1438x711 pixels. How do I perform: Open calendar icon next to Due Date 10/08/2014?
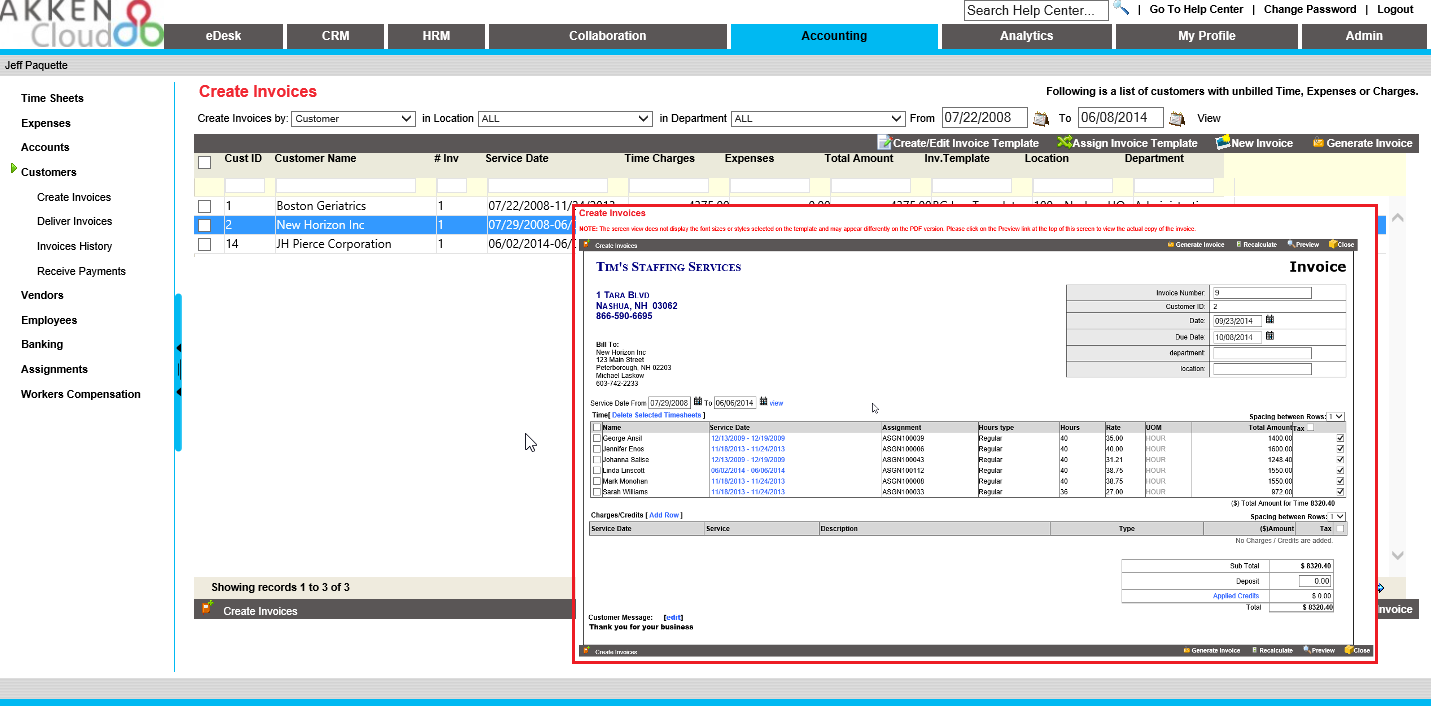click(x=1269, y=336)
